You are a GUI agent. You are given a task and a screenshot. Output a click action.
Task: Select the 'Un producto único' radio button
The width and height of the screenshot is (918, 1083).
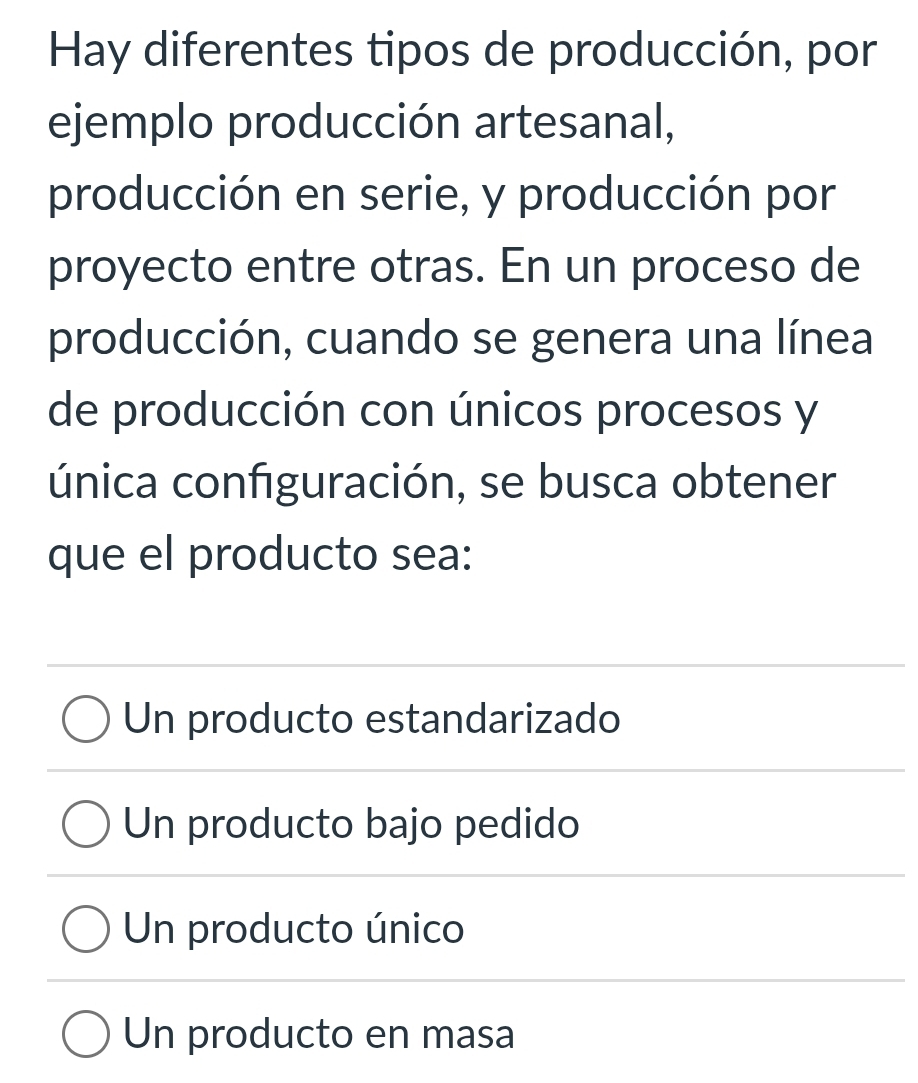(x=86, y=929)
